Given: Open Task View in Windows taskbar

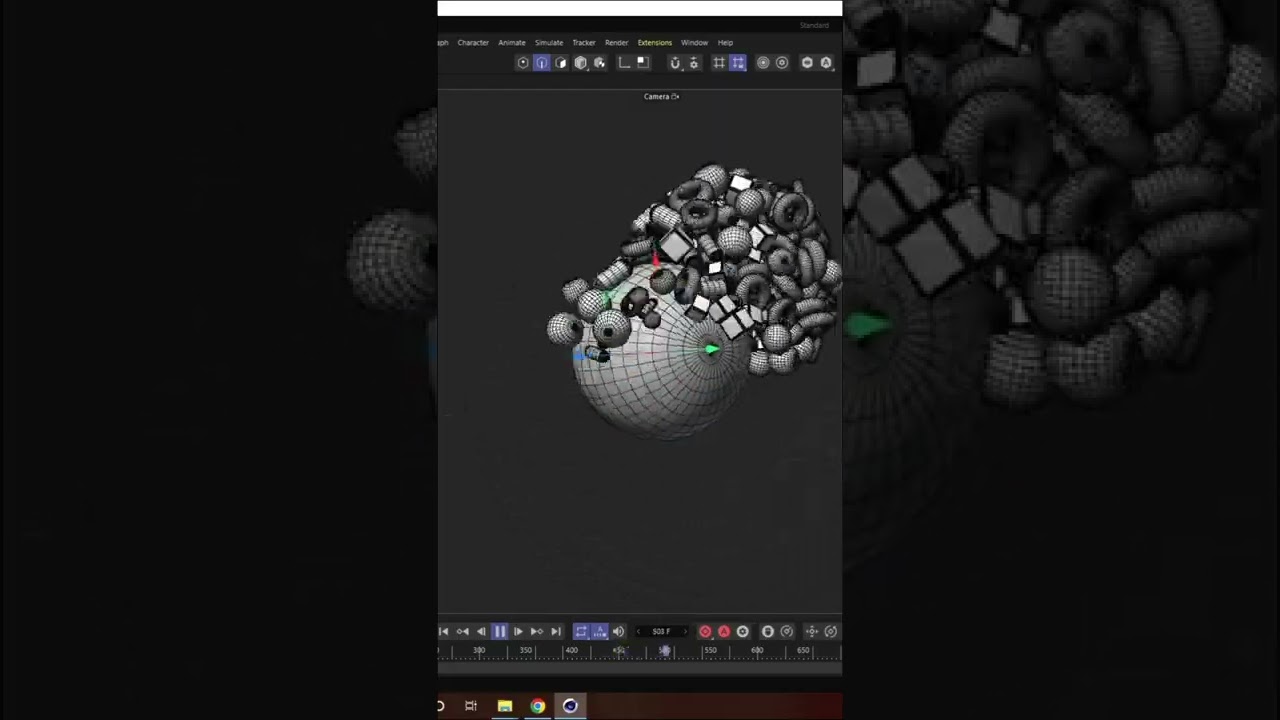Looking at the screenshot, I should tap(471, 706).
